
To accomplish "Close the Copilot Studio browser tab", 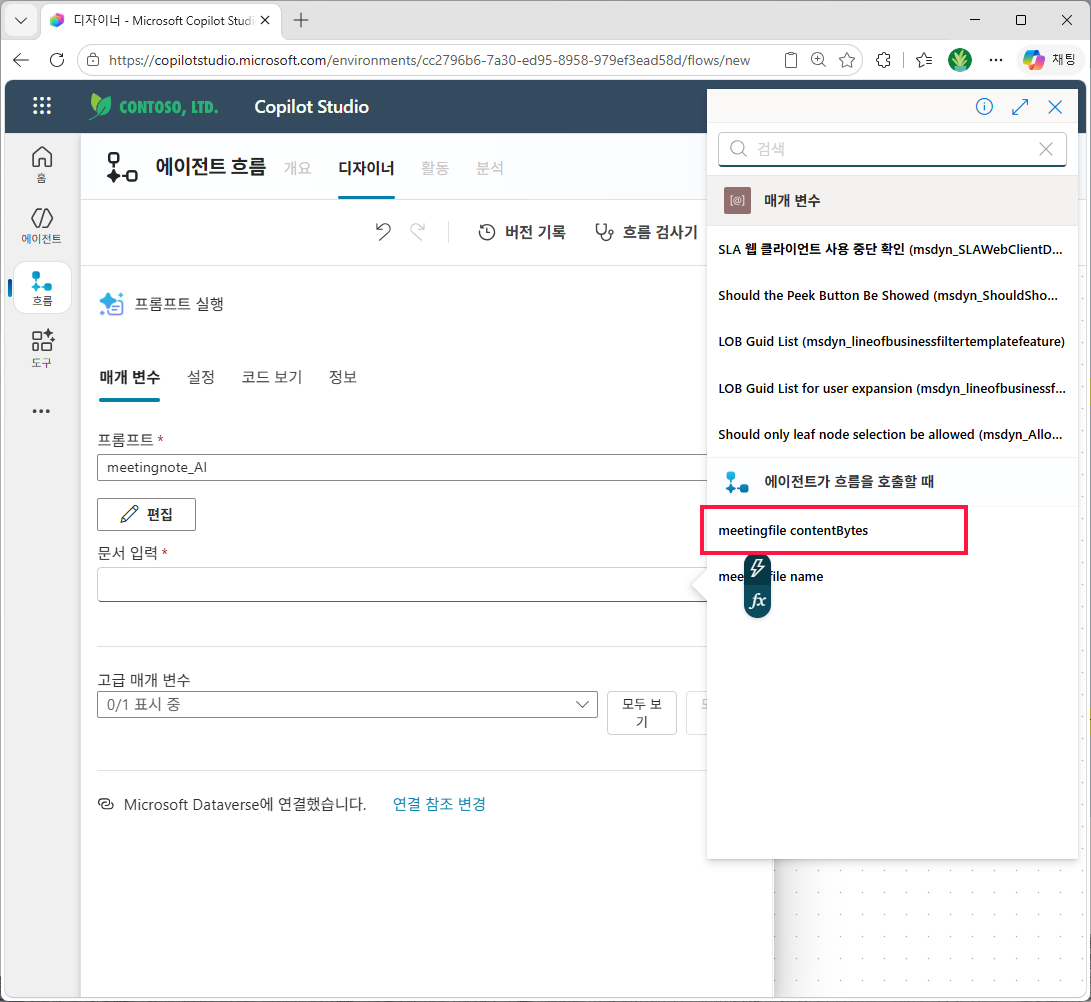I will pyautogui.click(x=265, y=20).
